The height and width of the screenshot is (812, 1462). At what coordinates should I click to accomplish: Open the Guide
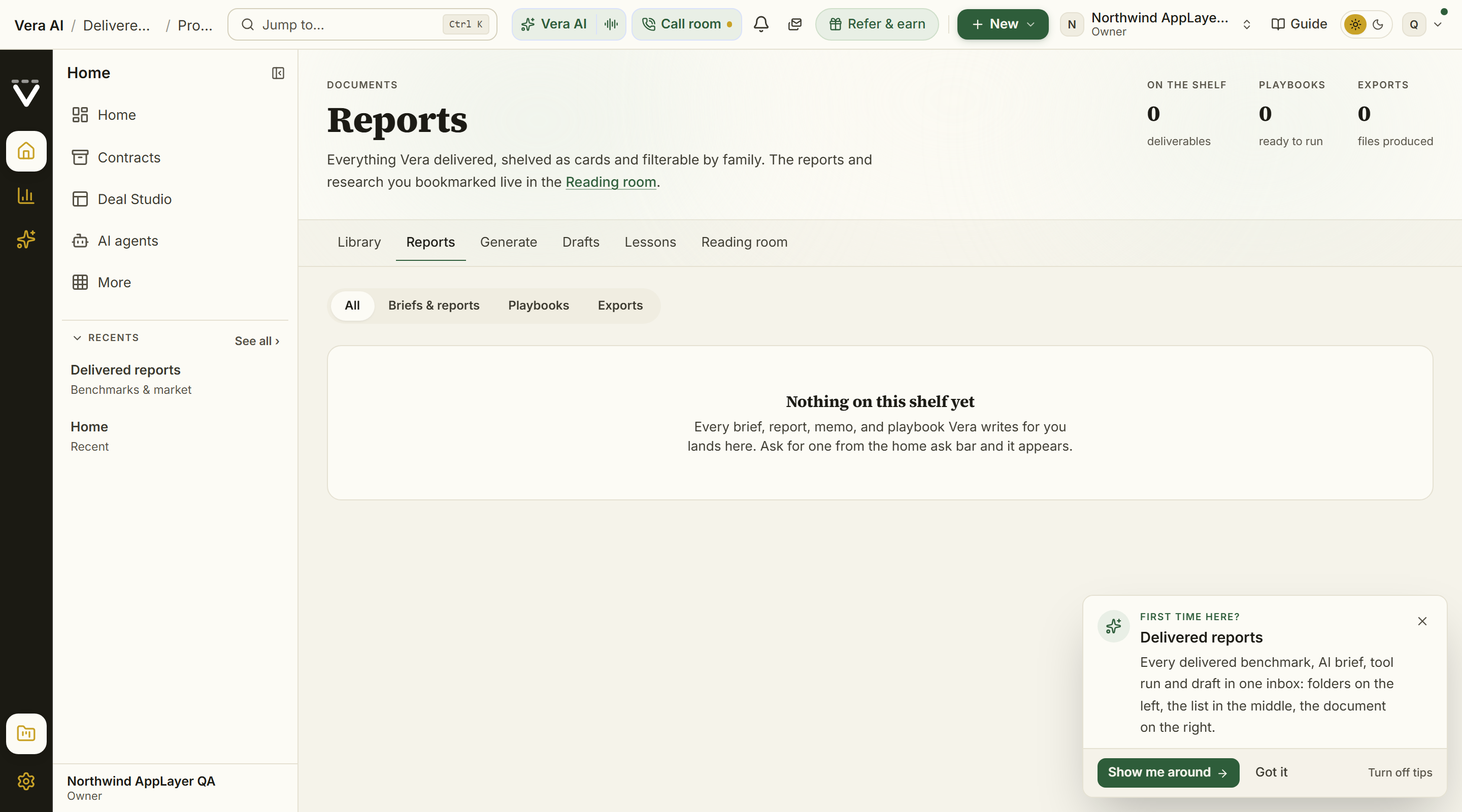(1299, 24)
